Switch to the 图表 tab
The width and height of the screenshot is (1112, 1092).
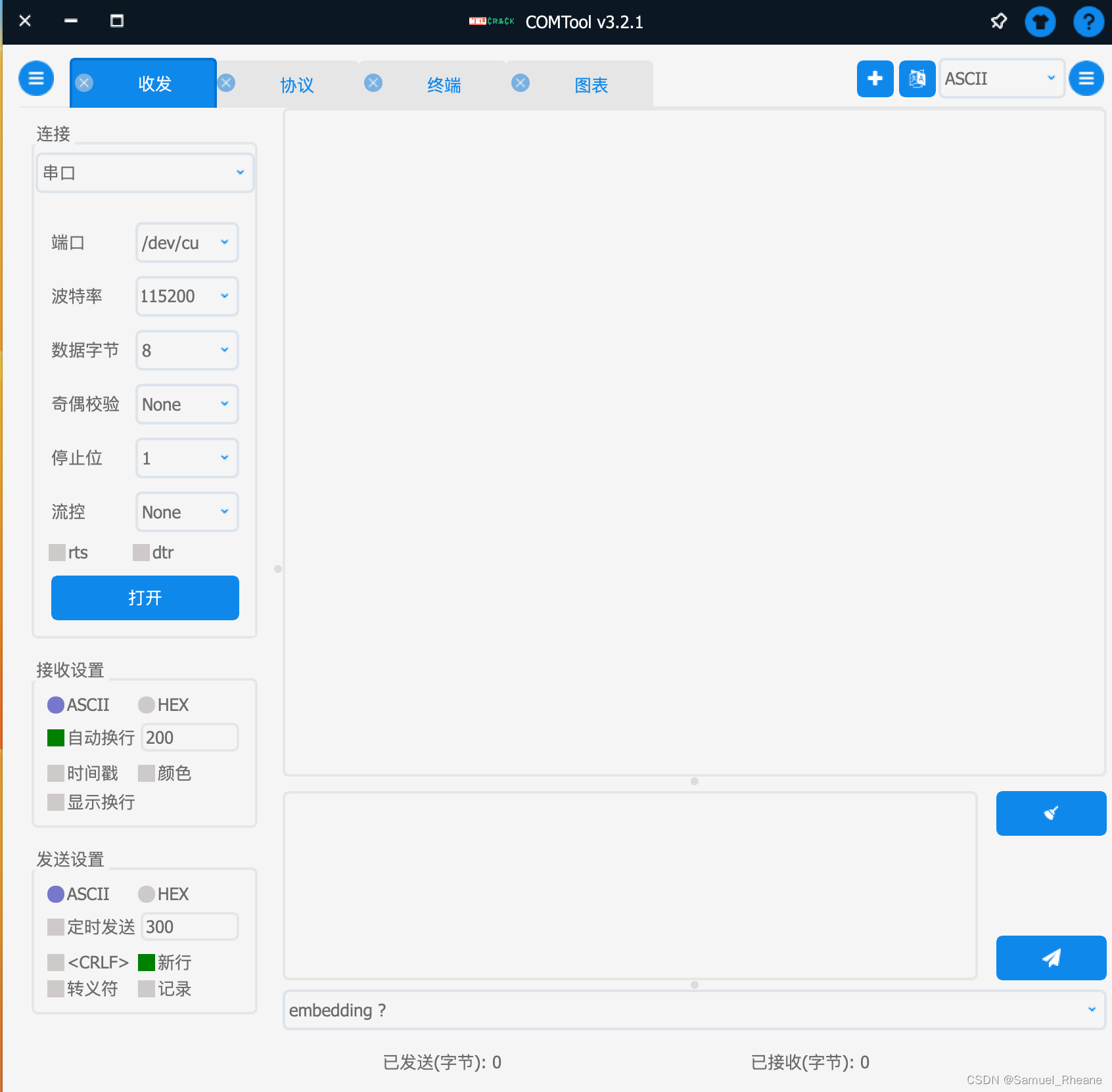point(591,84)
